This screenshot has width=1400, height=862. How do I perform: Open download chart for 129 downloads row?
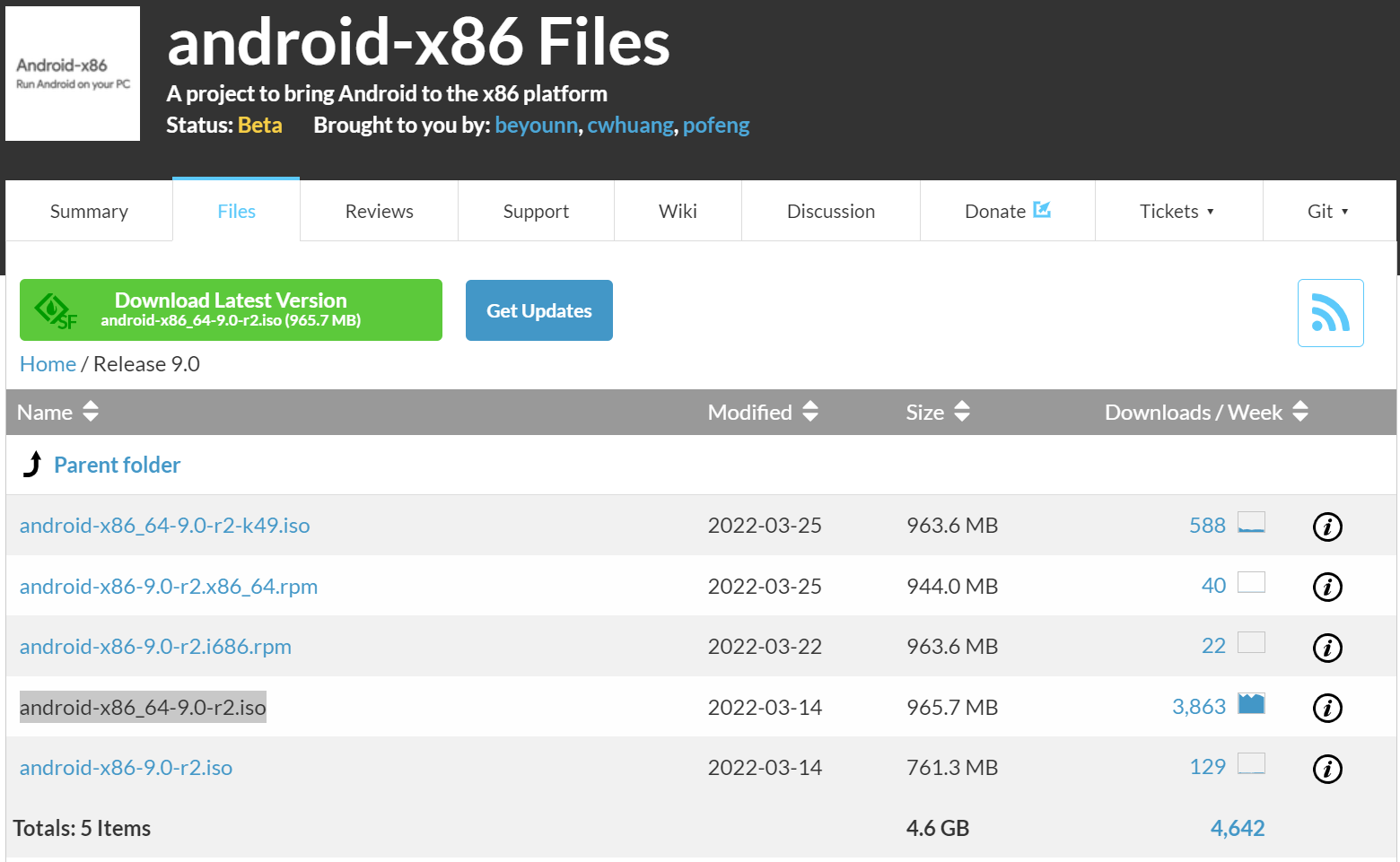pyautogui.click(x=1251, y=763)
